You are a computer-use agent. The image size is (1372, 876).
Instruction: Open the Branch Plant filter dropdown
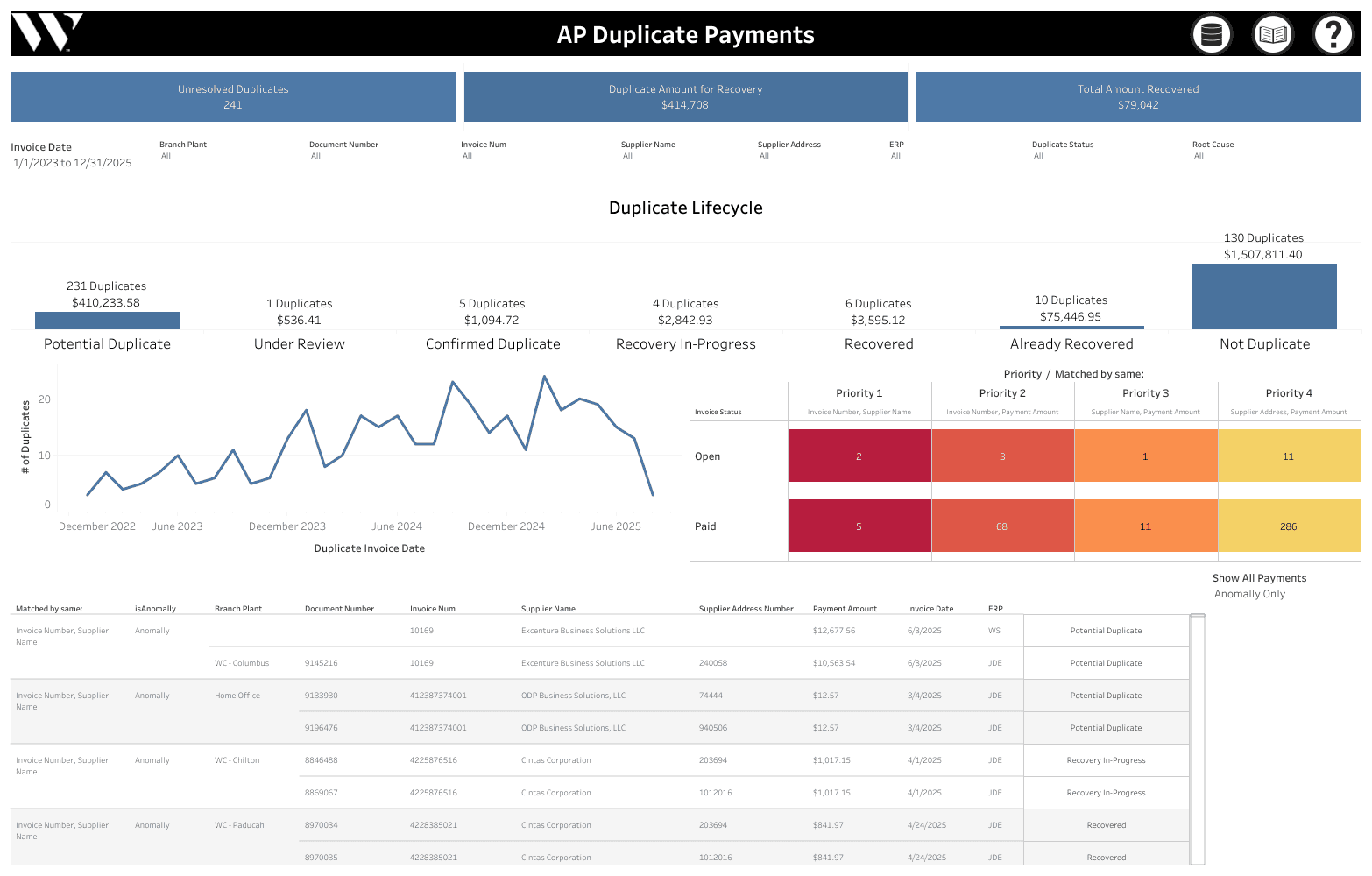click(182, 156)
